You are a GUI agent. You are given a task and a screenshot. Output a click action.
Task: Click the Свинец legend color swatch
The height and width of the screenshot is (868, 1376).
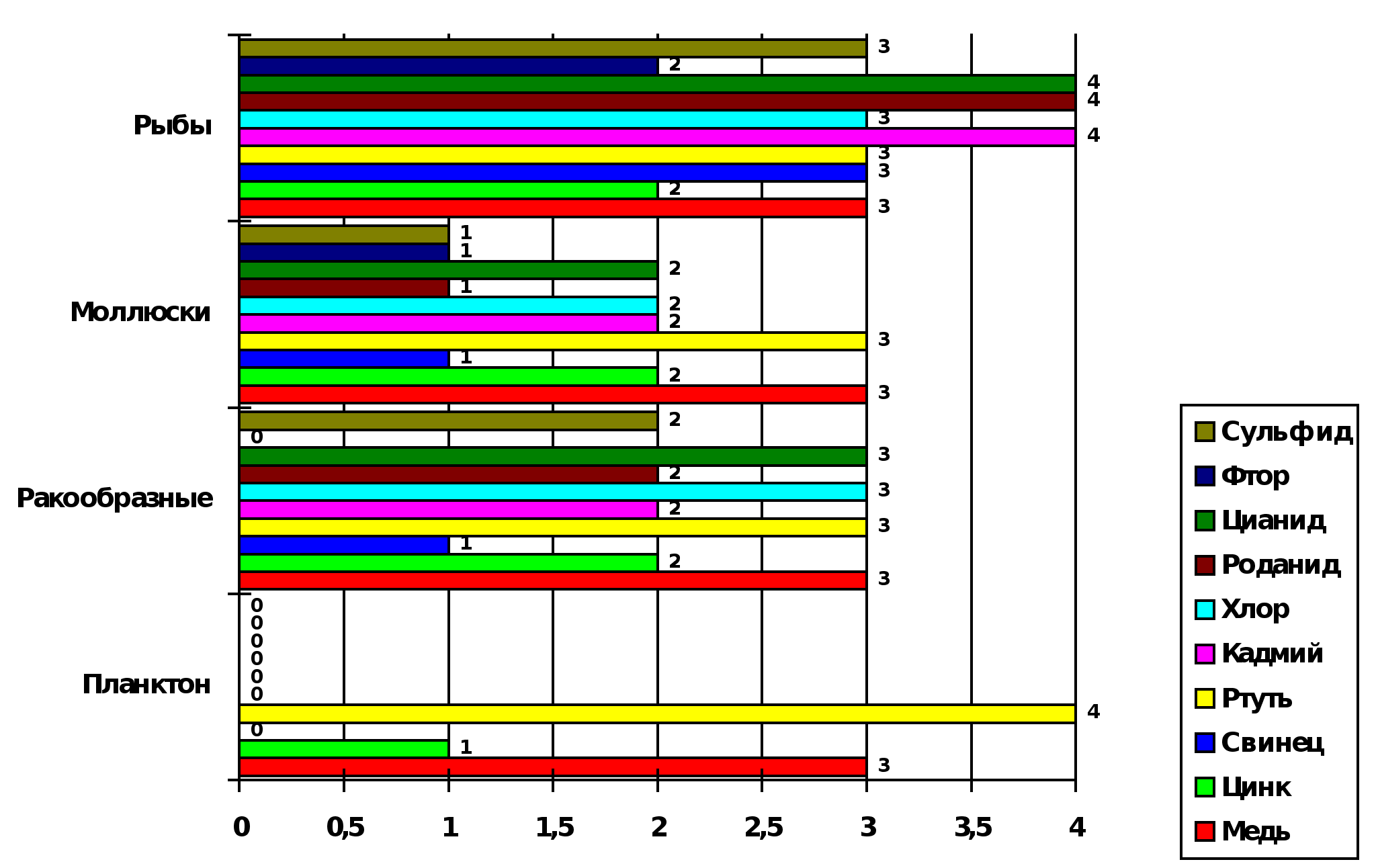1205,742
